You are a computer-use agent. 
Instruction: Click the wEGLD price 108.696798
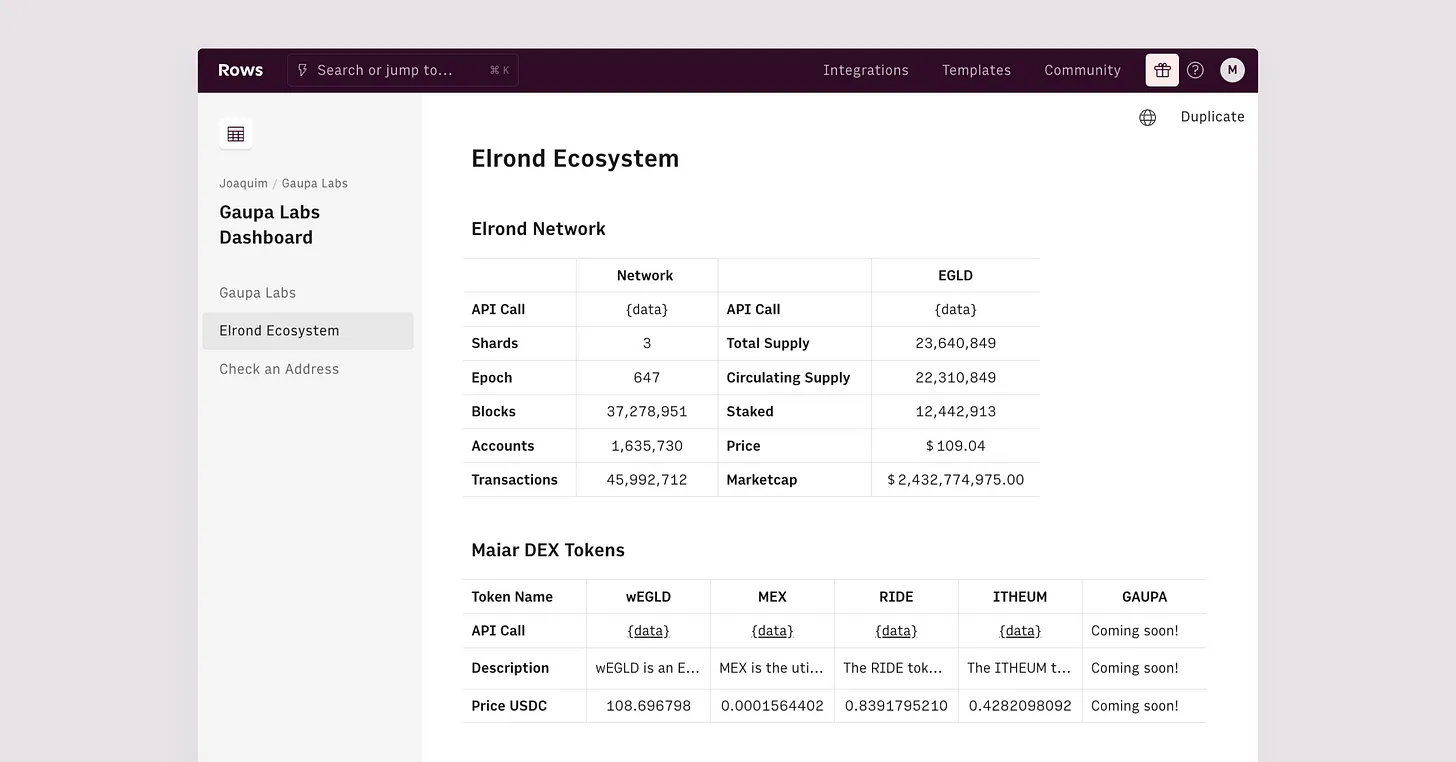coord(648,706)
